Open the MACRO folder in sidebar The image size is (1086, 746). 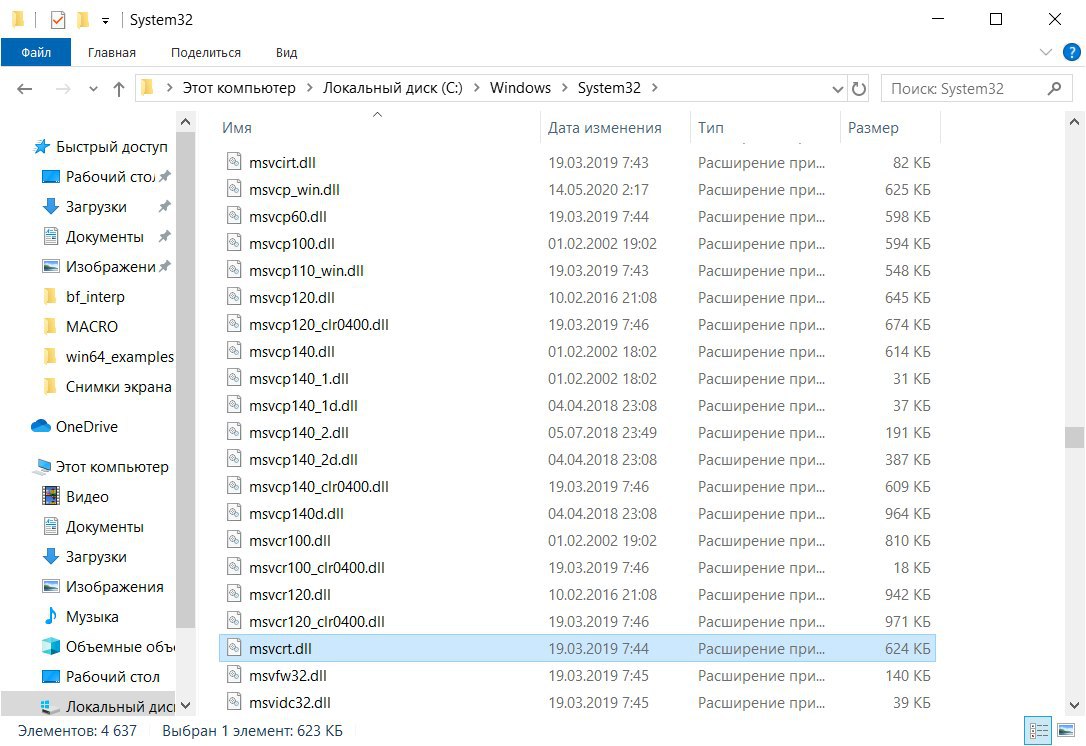pos(91,326)
